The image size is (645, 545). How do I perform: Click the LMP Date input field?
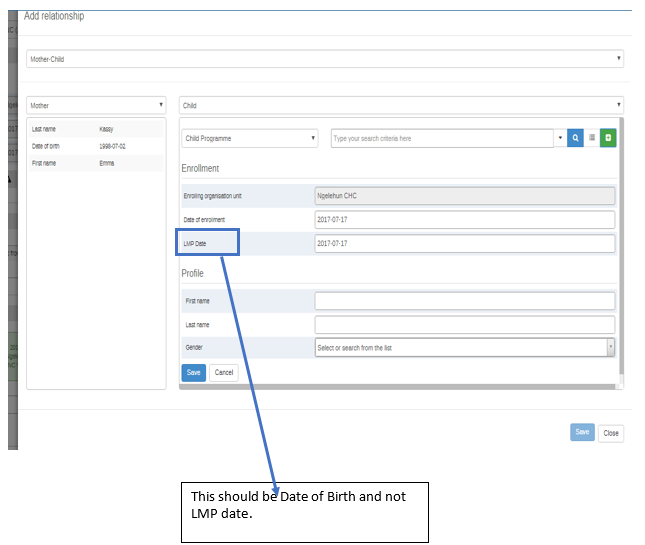pos(464,243)
